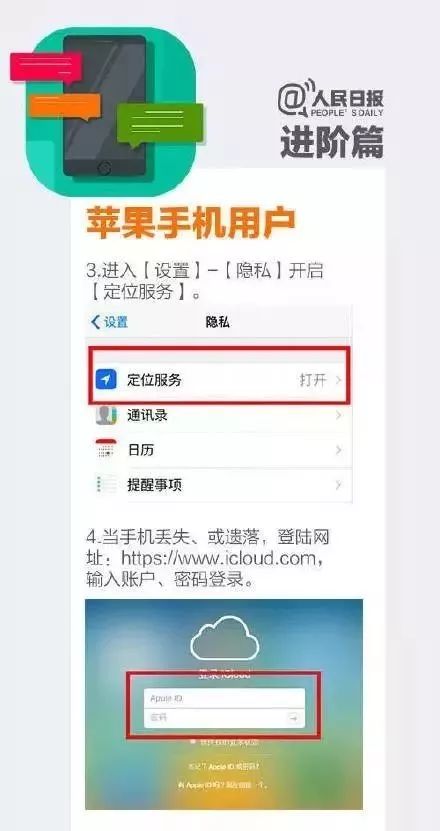Toggle the keep me signed in checkbox

pyautogui.click(x=193, y=742)
